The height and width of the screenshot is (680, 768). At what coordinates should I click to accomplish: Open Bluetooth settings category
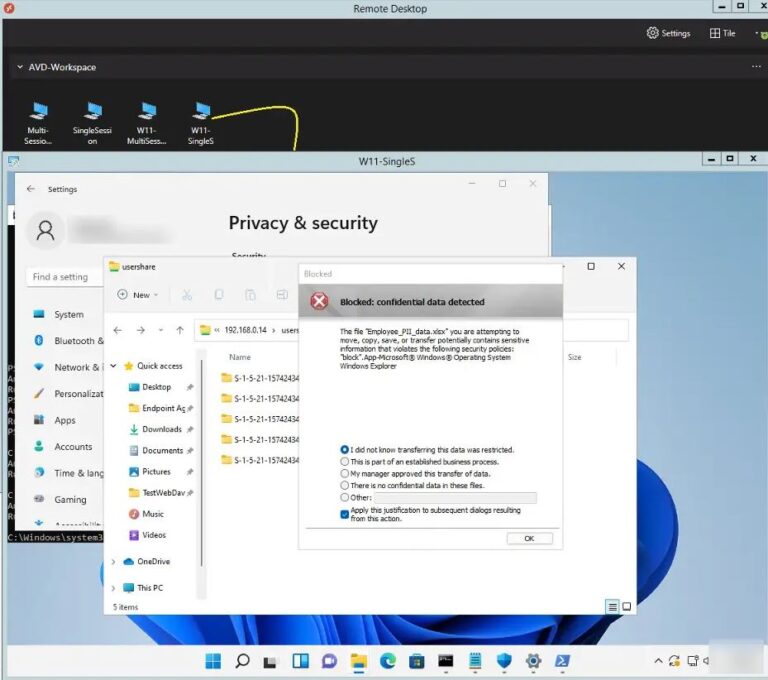[x=69, y=340]
